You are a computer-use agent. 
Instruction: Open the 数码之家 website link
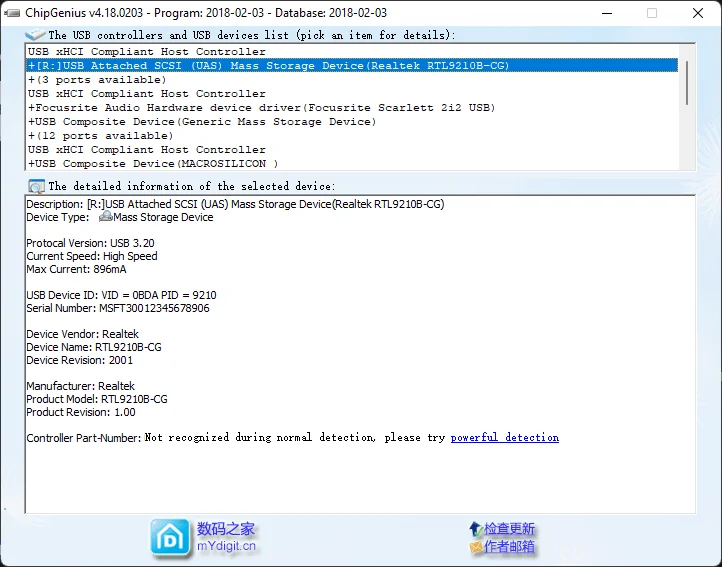click(226, 529)
